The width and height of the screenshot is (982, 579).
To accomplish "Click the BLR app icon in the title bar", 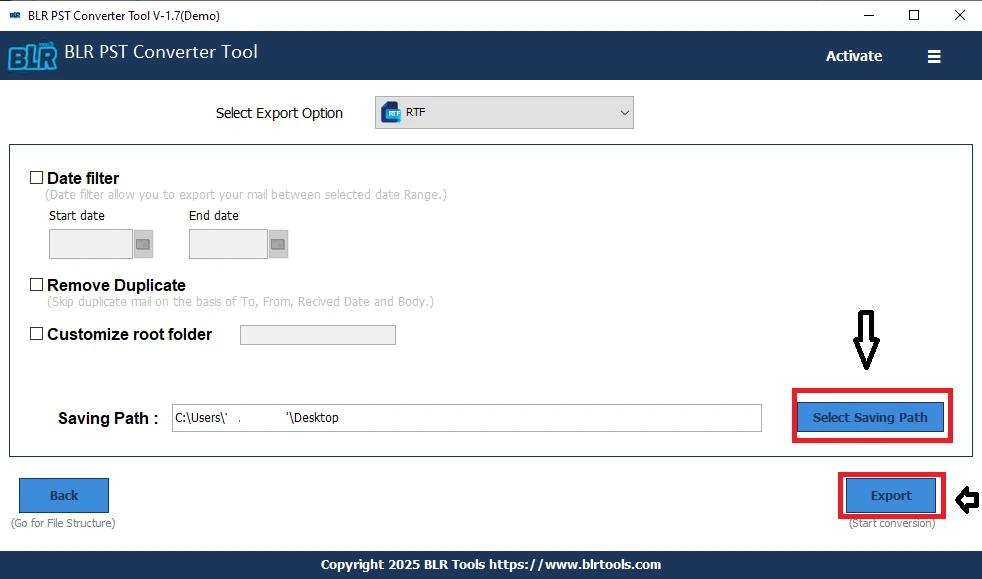I will 14,15.
